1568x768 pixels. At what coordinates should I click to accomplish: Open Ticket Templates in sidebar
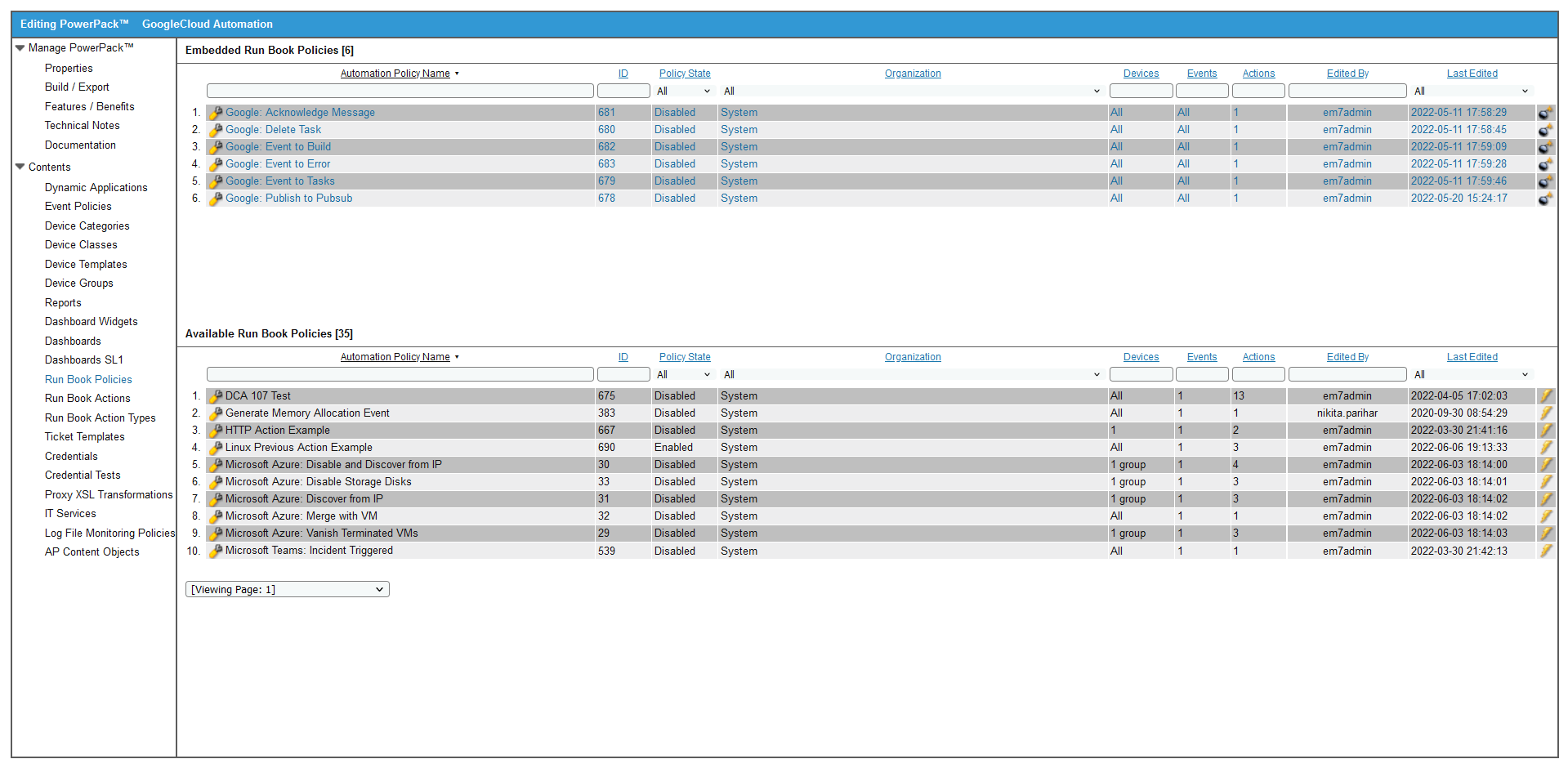coord(85,437)
